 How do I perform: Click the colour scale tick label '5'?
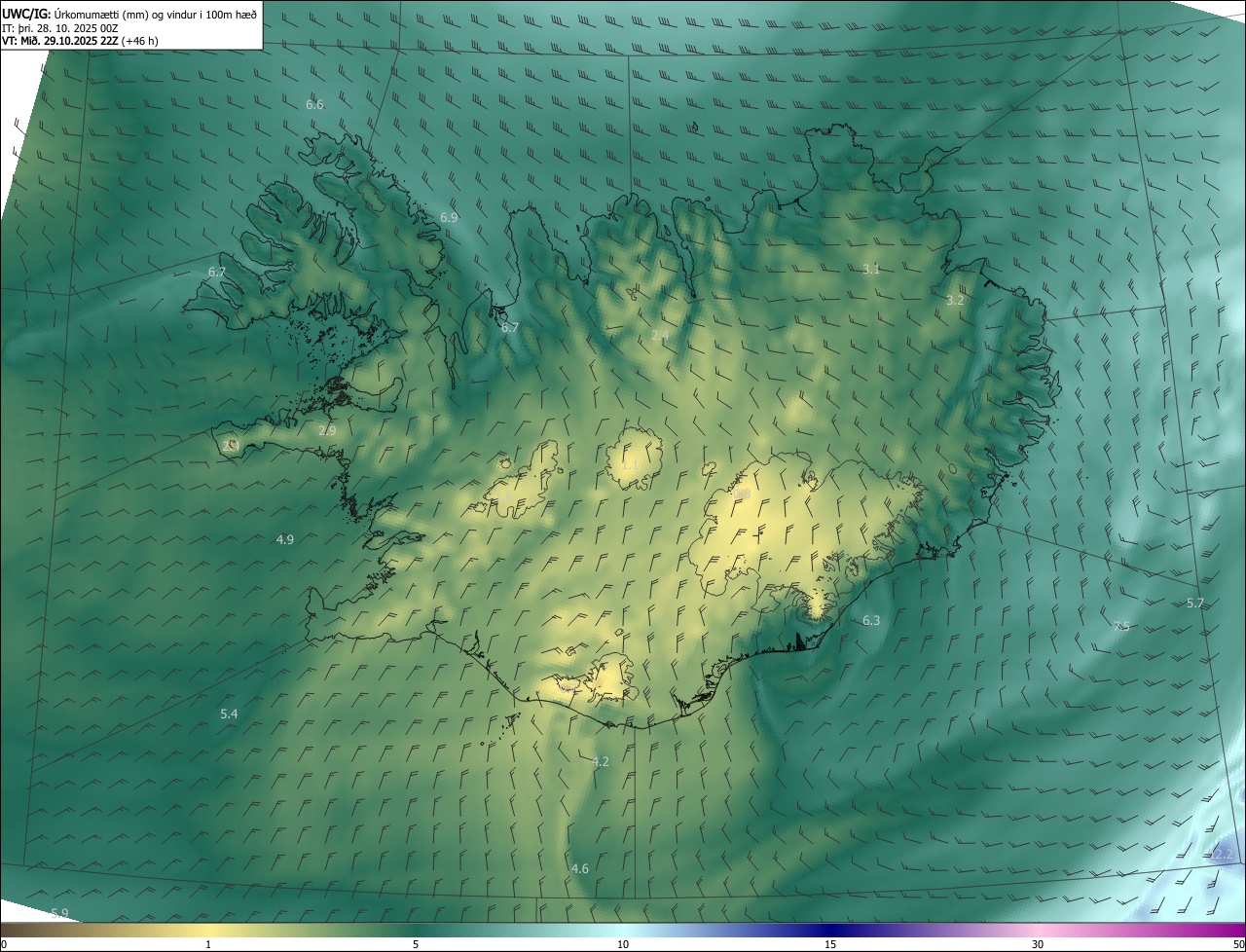[416, 944]
